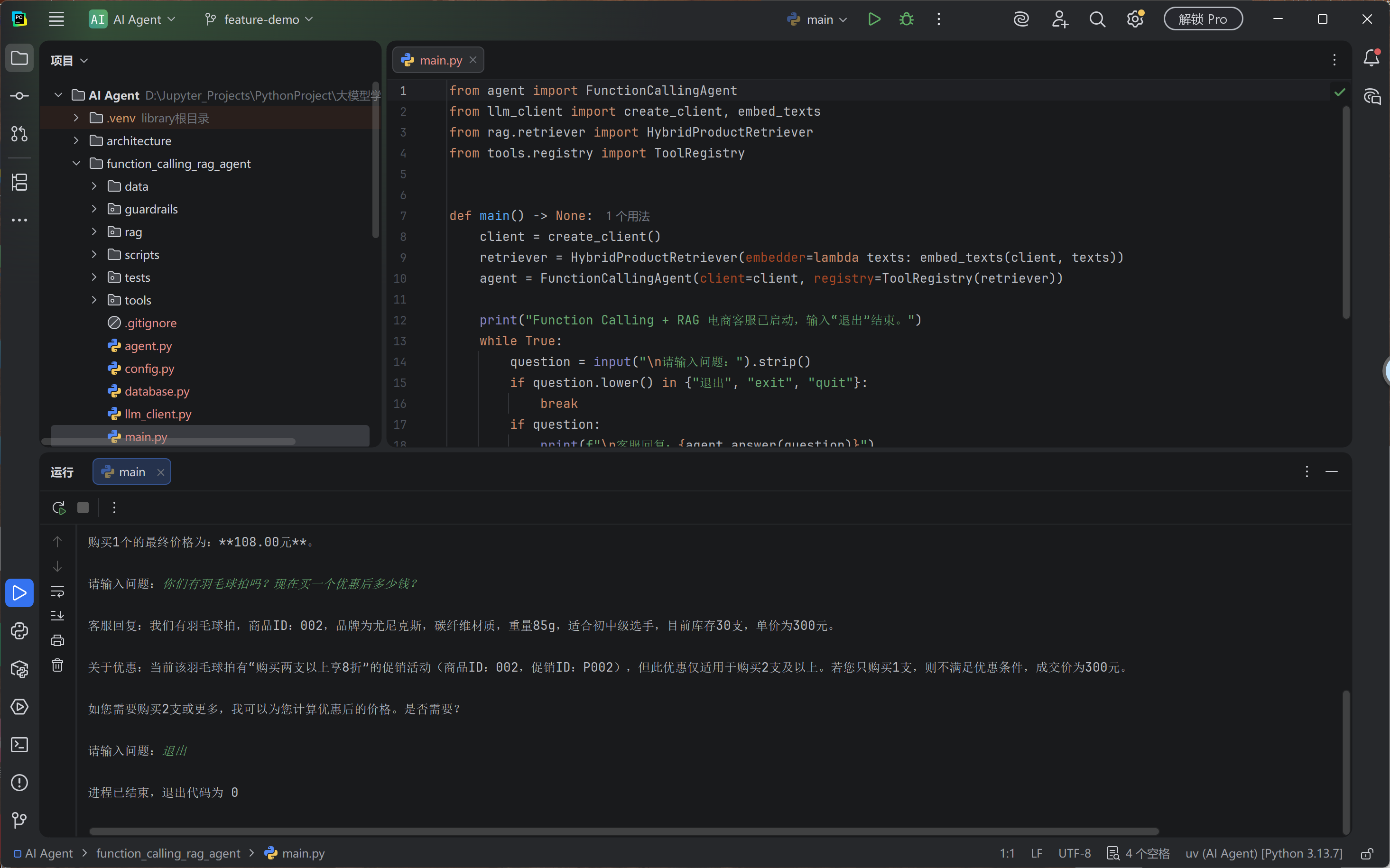Expand the rag folder

[x=94, y=232]
